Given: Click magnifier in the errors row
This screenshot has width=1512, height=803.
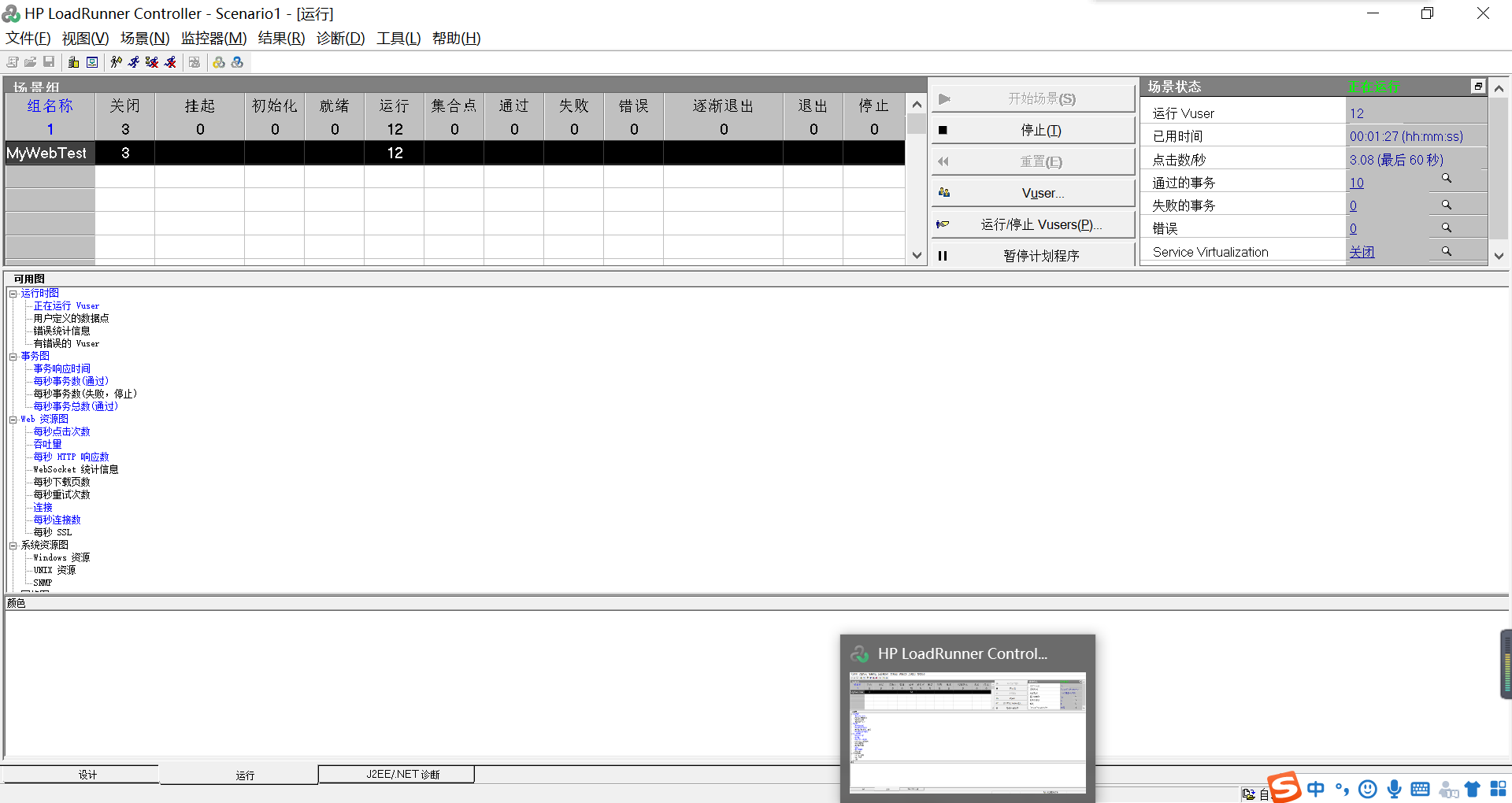Looking at the screenshot, I should click(1447, 228).
